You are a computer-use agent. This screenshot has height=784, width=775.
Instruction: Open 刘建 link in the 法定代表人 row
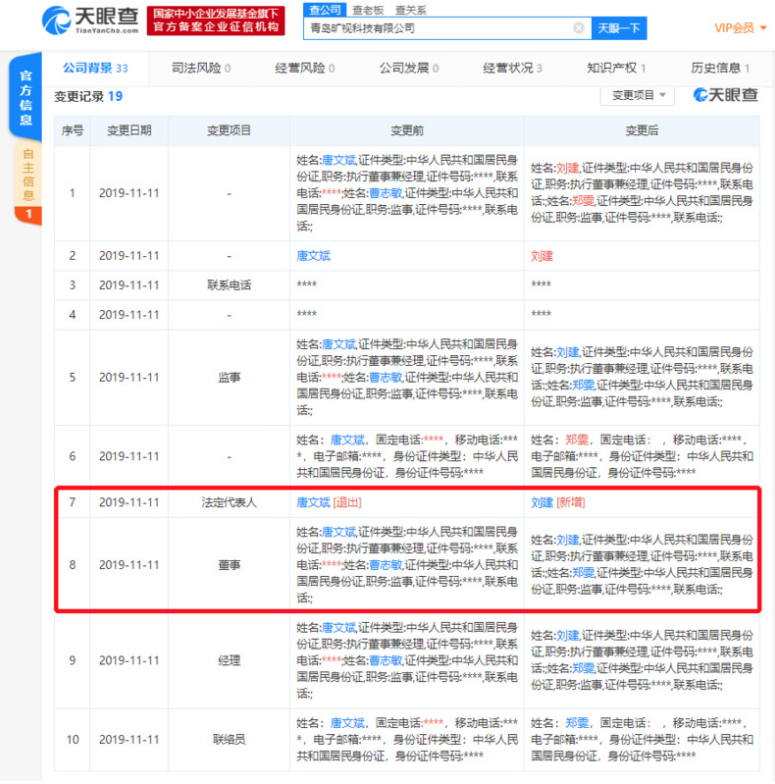[x=542, y=502]
